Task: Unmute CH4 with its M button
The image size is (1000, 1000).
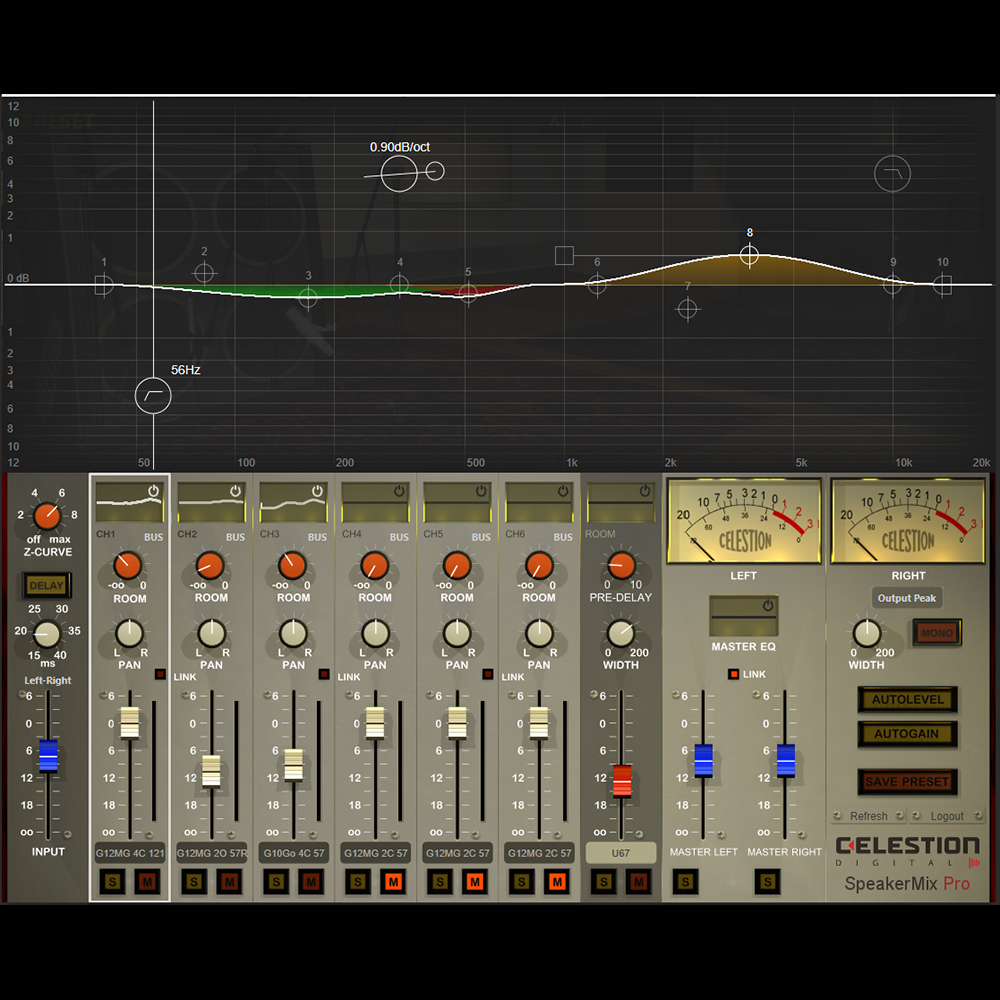Action: tap(392, 881)
